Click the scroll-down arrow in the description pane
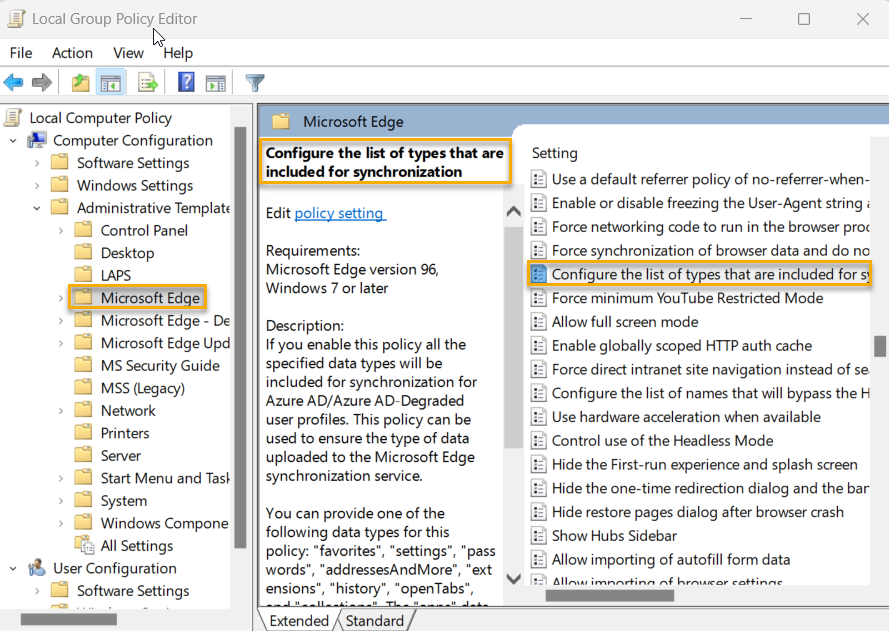Viewport: 889px width, 631px height. click(513, 578)
